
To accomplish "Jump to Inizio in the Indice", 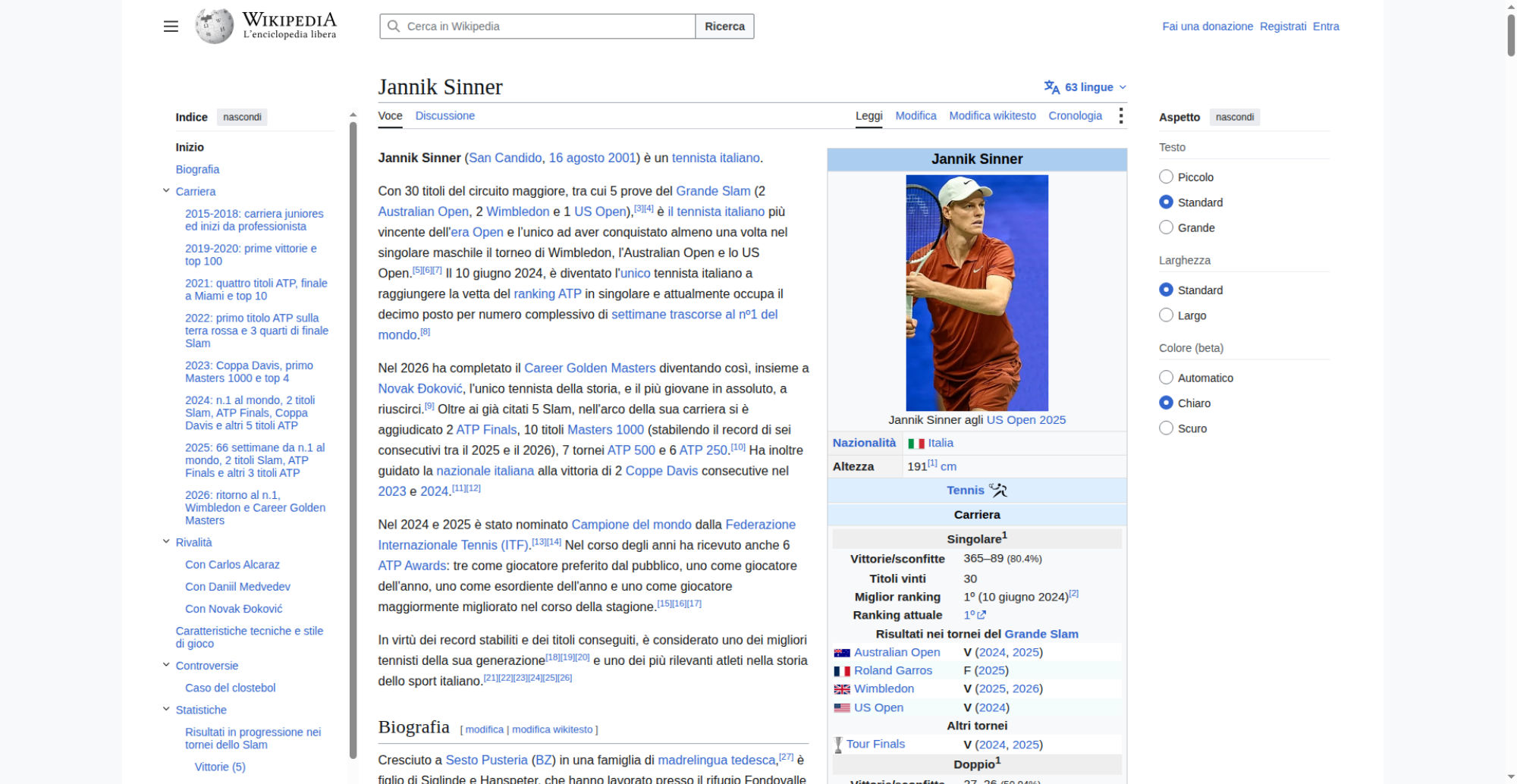I will click(190, 147).
